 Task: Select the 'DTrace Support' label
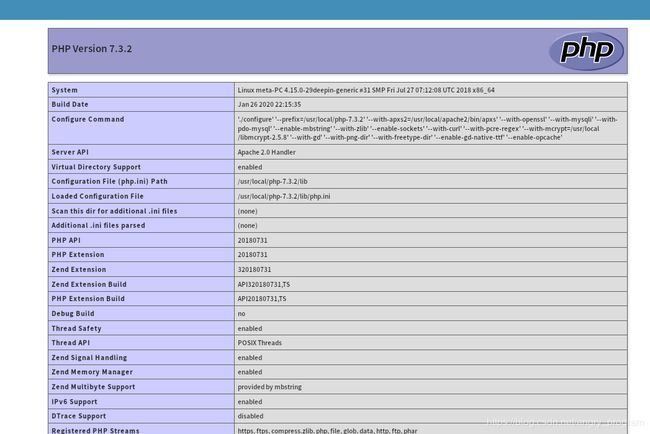click(79, 416)
